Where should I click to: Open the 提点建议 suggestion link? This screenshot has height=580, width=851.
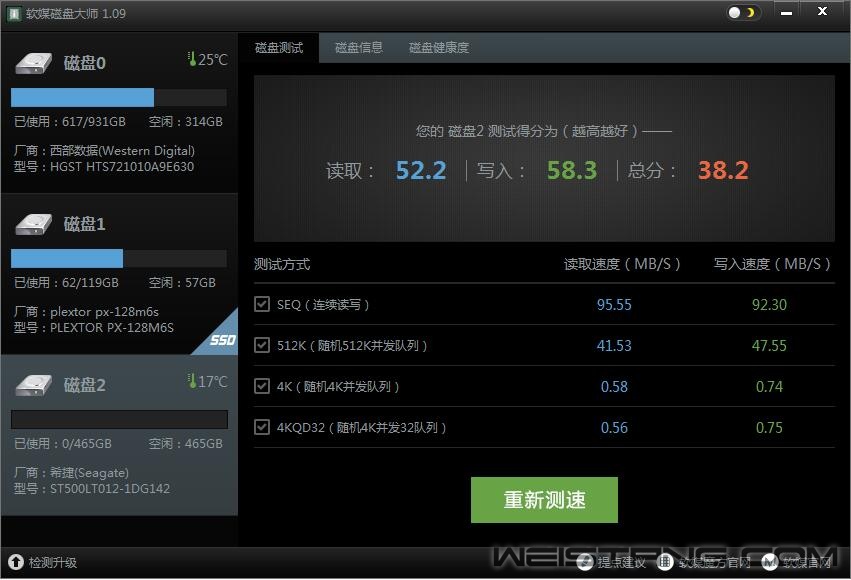(621, 563)
